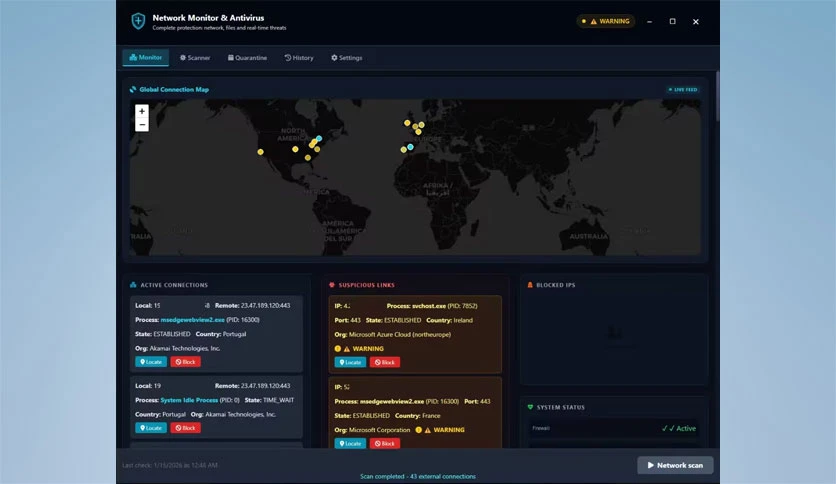
Task: Click the LIVE FEED indicator
Action: coord(683,90)
